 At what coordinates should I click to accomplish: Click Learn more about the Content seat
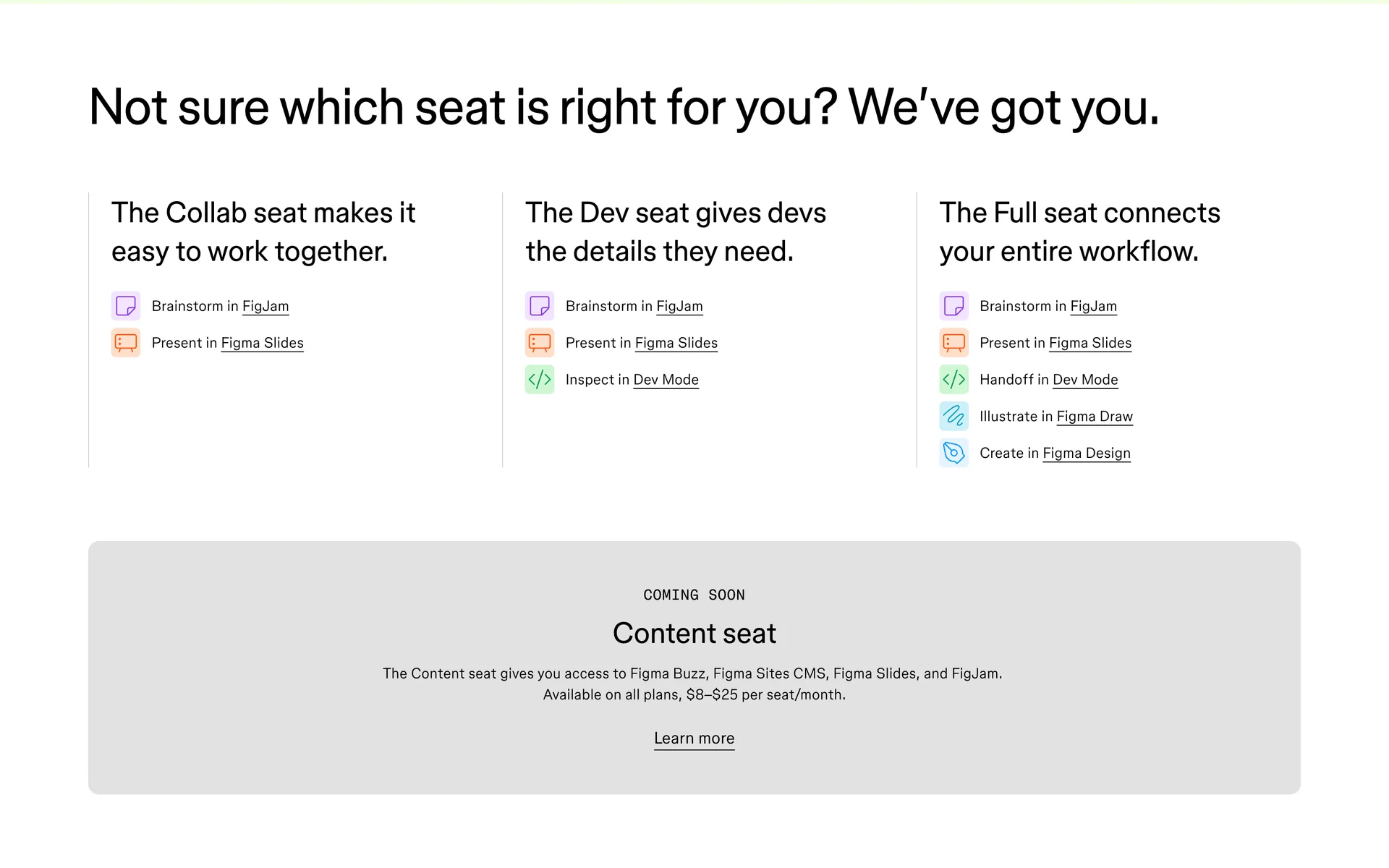[694, 739]
